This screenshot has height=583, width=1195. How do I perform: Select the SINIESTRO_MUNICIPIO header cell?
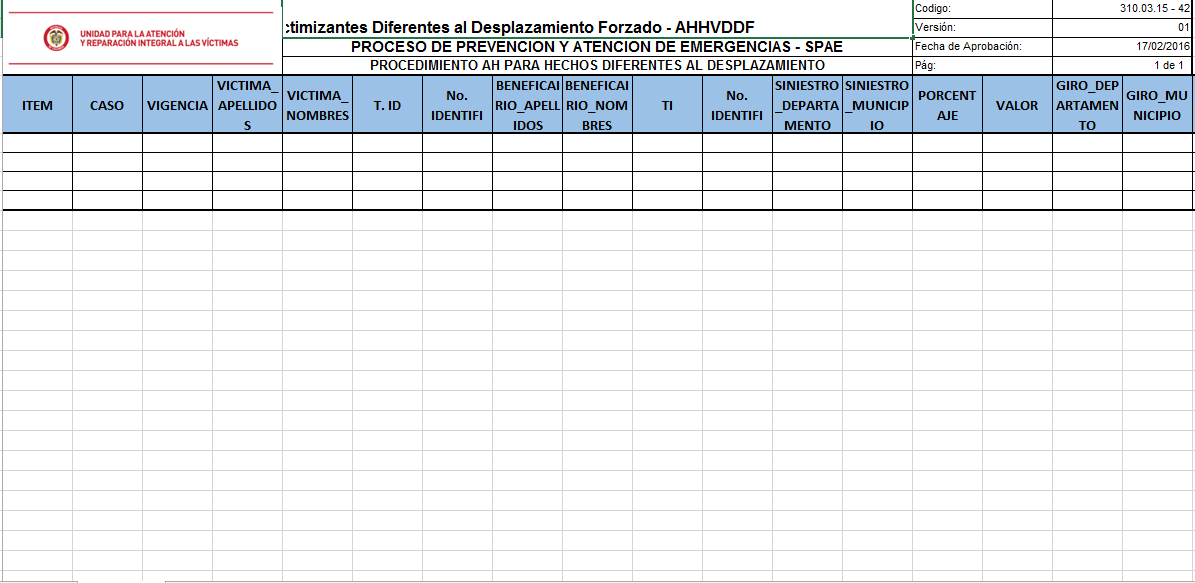[x=877, y=105]
